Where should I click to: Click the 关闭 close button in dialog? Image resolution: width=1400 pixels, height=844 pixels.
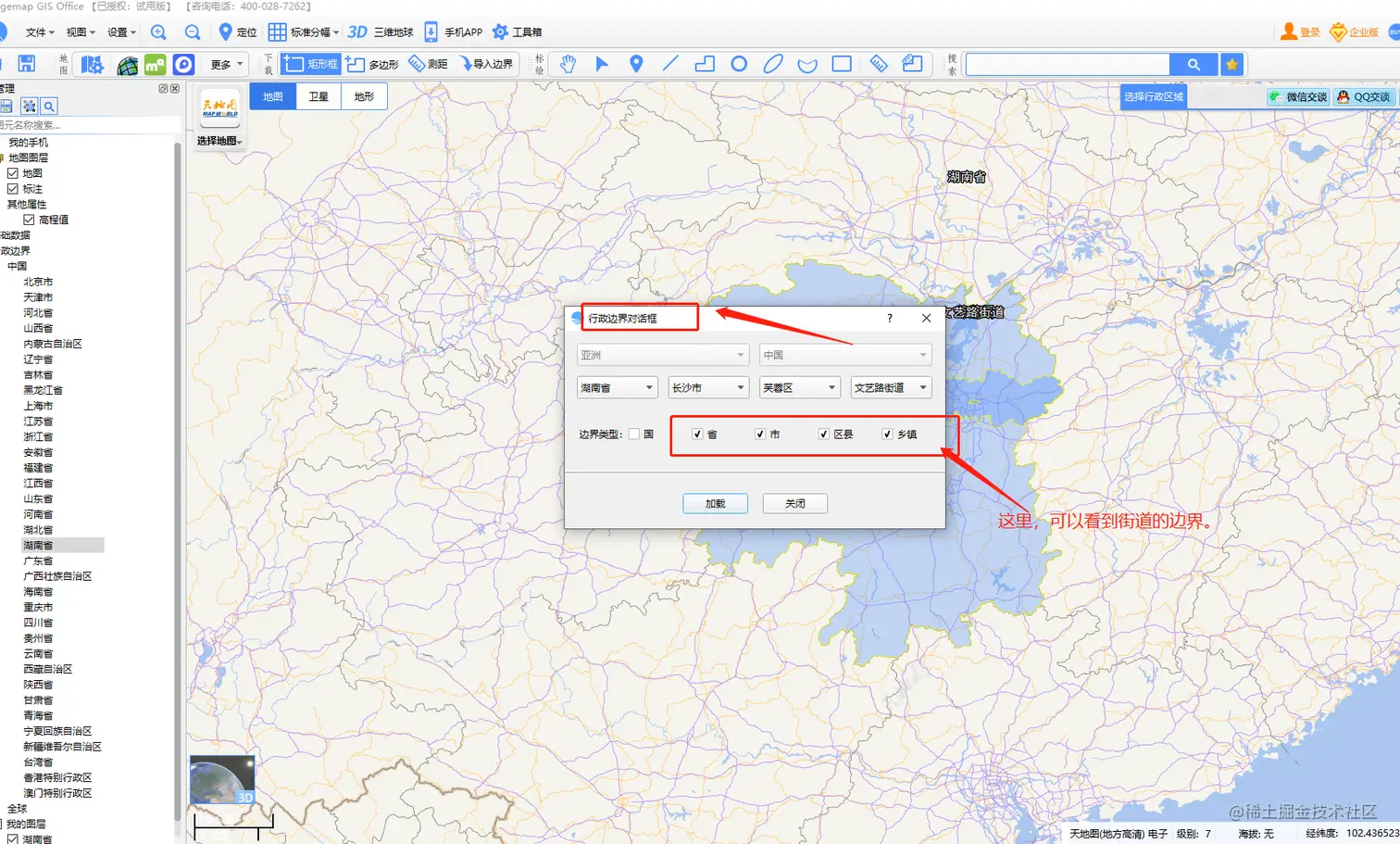point(795,503)
